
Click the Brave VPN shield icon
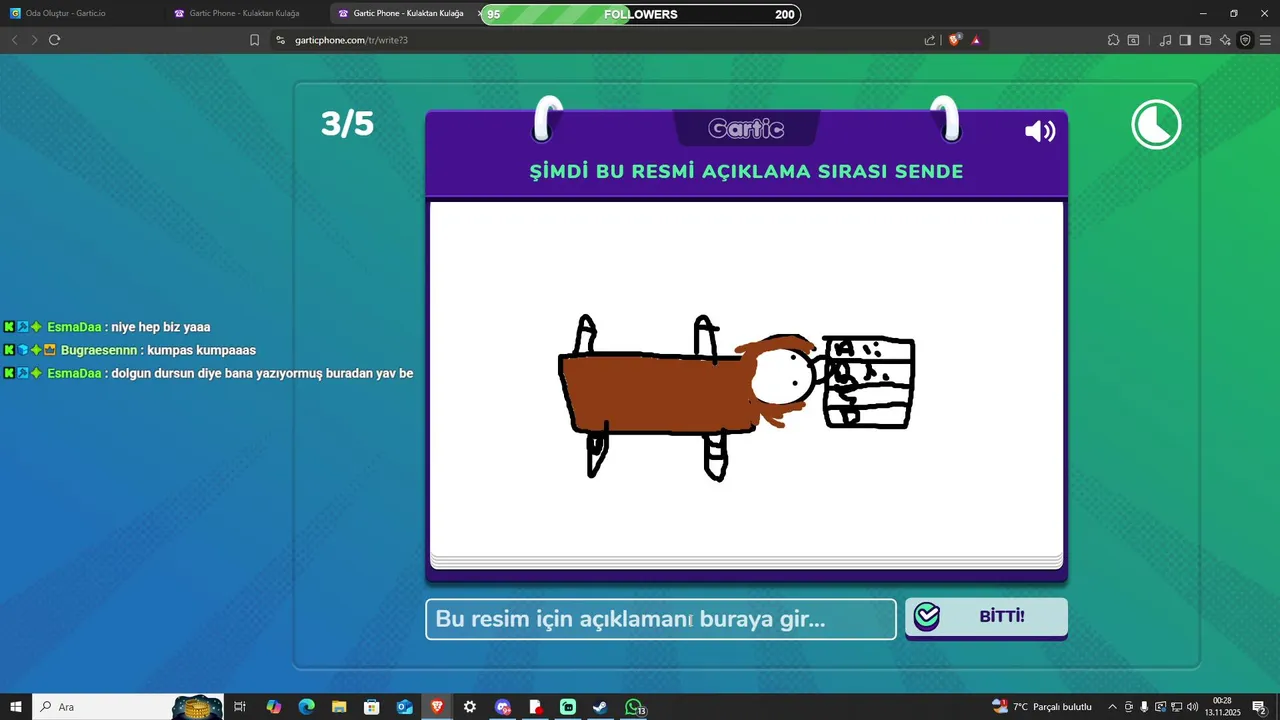click(x=1245, y=40)
